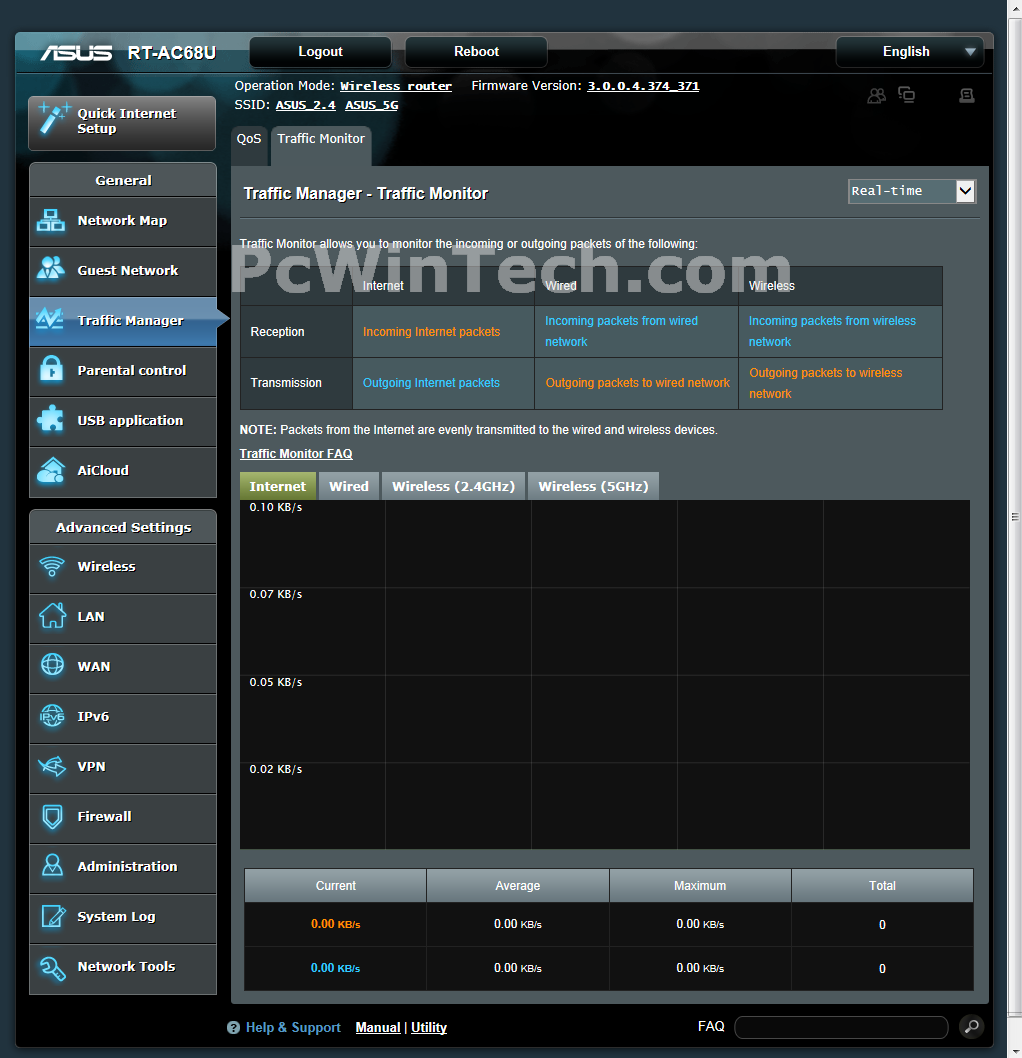Click the LAN house icon
The height and width of the screenshot is (1058, 1022).
tap(52, 616)
